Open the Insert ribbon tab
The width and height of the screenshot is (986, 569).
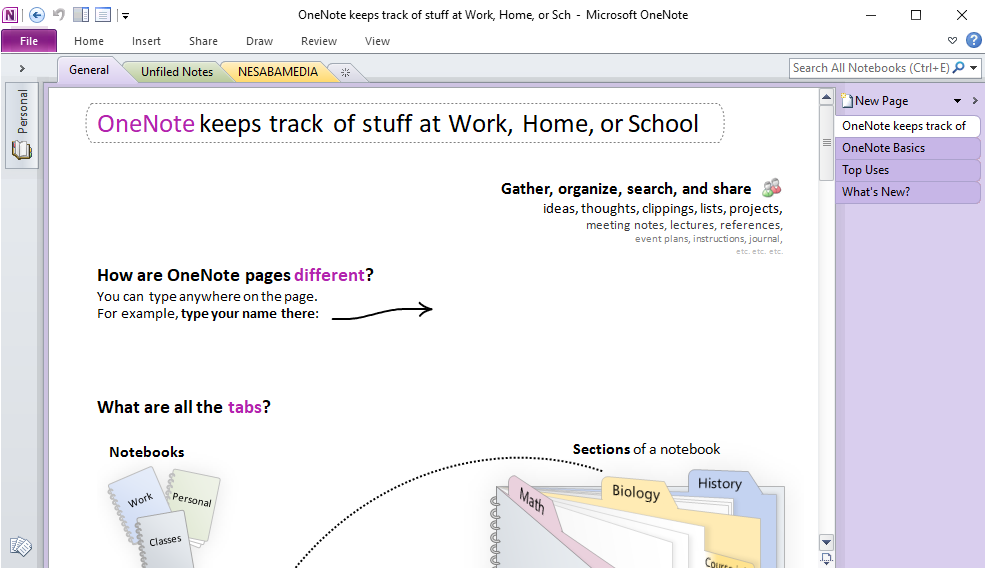(x=146, y=41)
